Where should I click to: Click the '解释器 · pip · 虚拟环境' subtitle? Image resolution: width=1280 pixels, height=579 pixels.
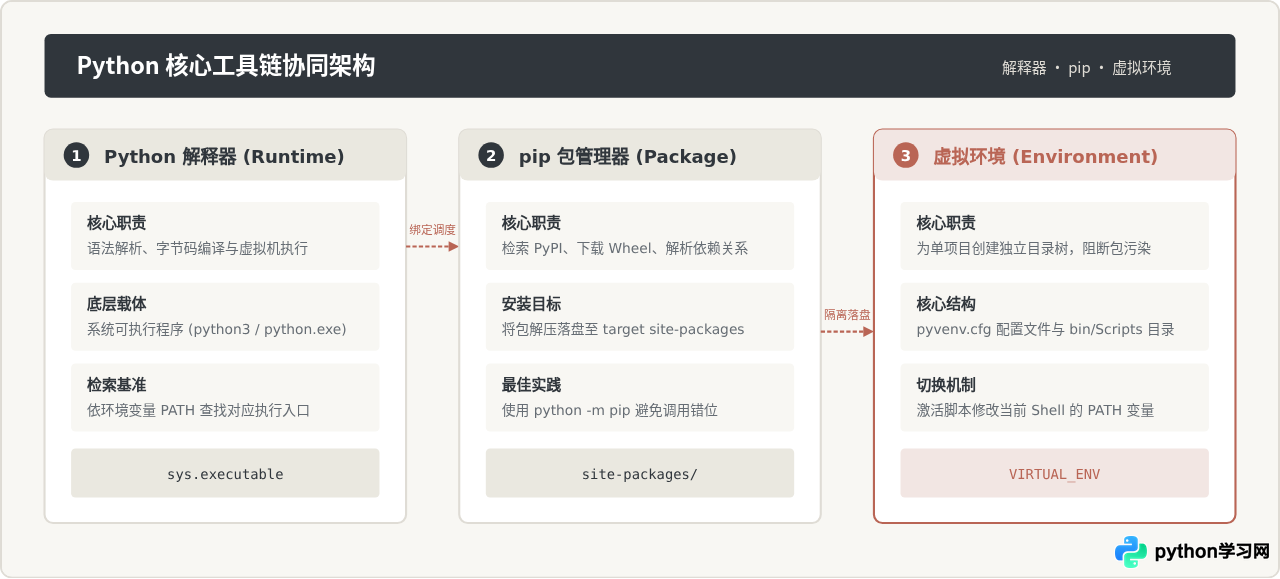[x=1086, y=68]
